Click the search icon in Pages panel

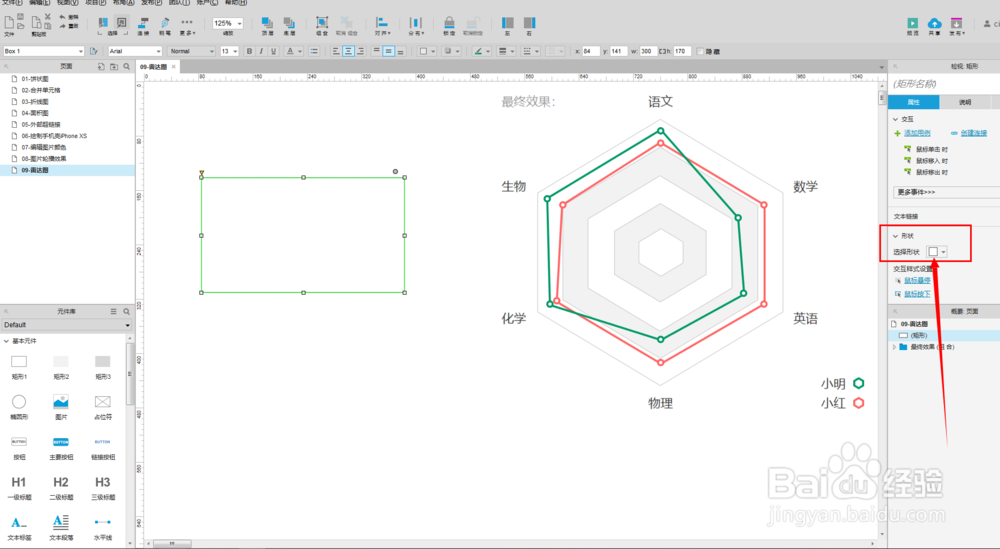126,66
